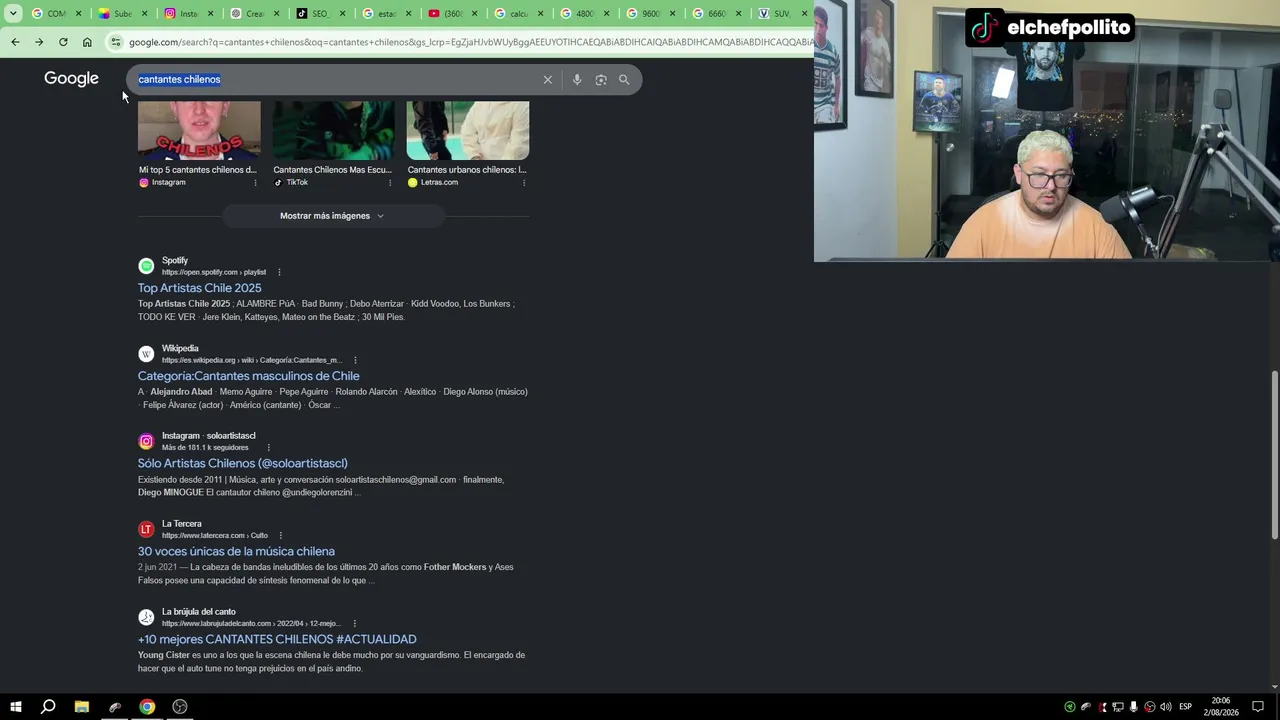The height and width of the screenshot is (720, 1280).
Task: Open options for the Spotify result
Action: click(x=279, y=272)
